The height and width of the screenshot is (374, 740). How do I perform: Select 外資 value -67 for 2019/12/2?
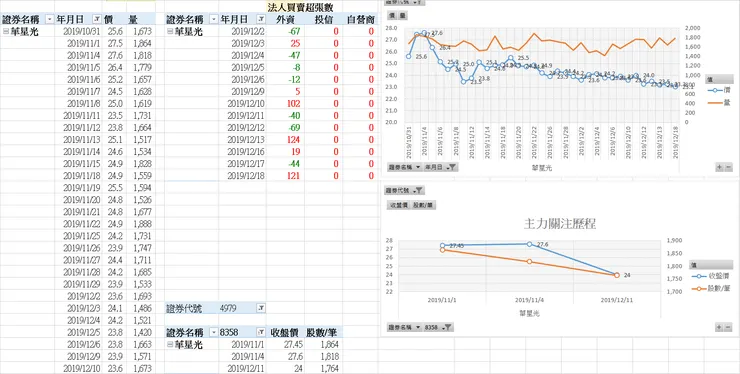(285, 32)
